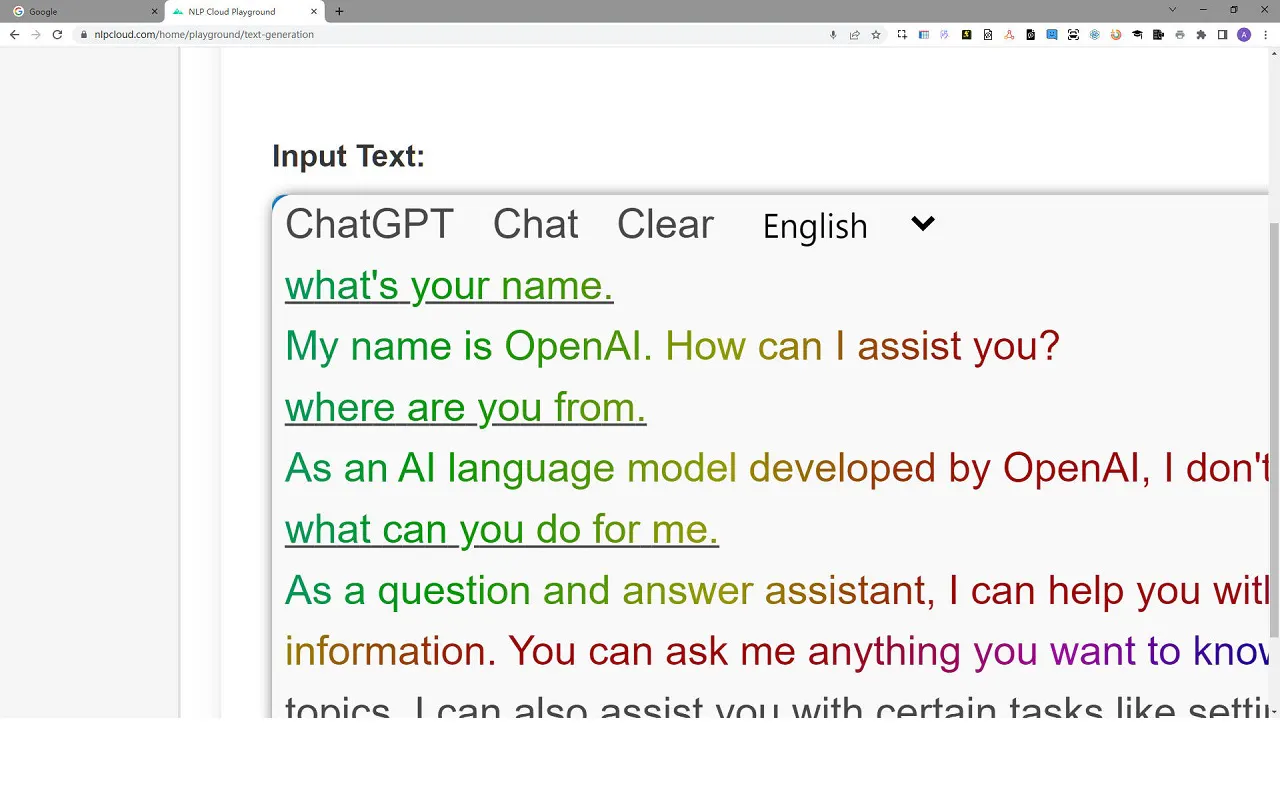Open the Chrome three-dot menu
The image size is (1280, 800).
[x=1266, y=34]
